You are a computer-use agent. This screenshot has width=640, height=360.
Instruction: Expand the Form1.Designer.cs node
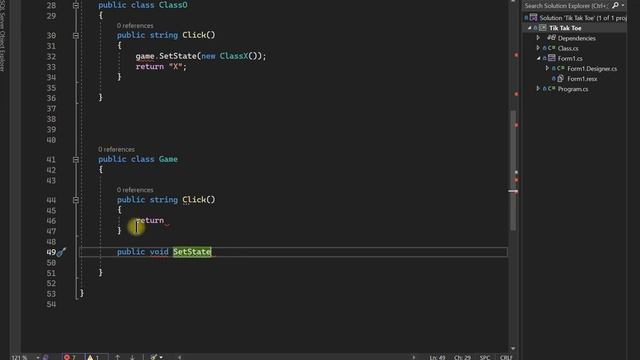click(x=547, y=68)
